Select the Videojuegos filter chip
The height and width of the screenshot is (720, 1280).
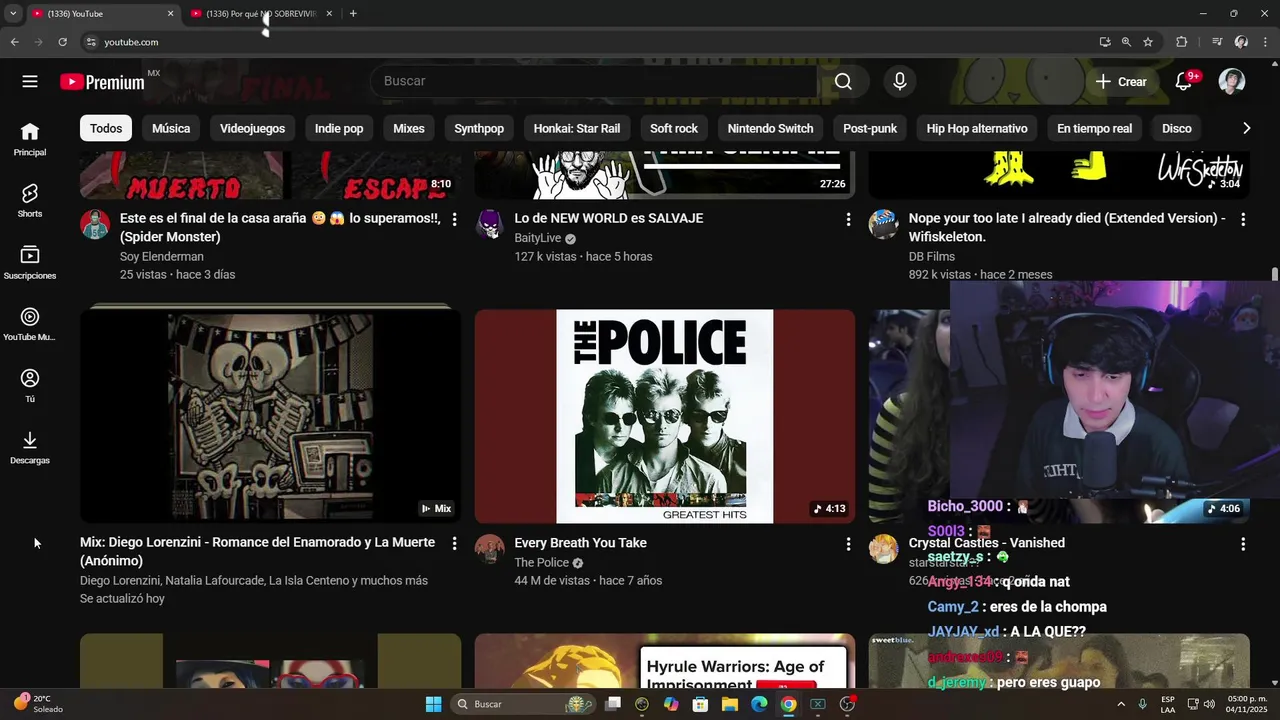[252, 128]
